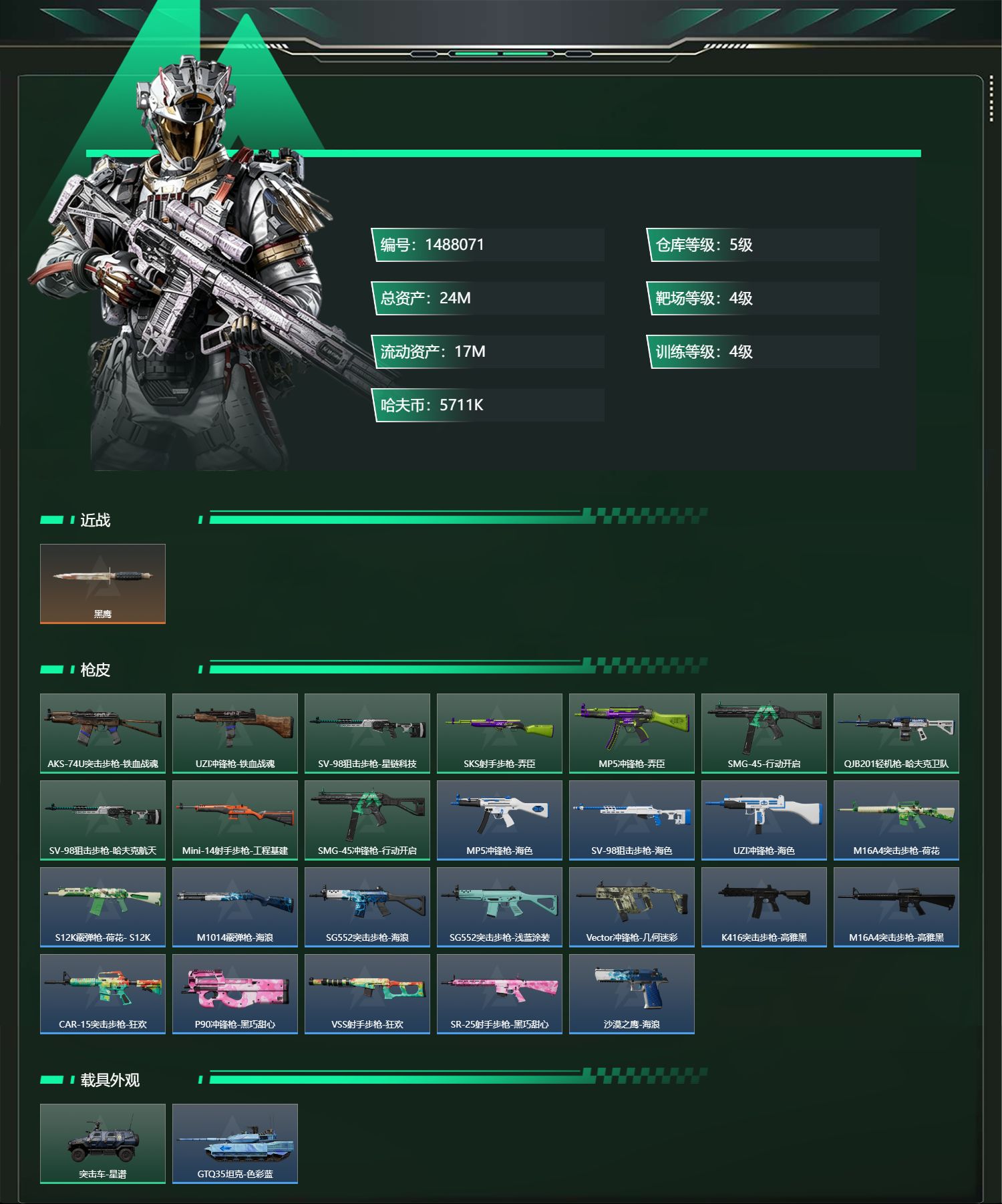Screen dimensions: 1002x1204
Task: Click the 载具外观 section heading
Action: 110,1080
